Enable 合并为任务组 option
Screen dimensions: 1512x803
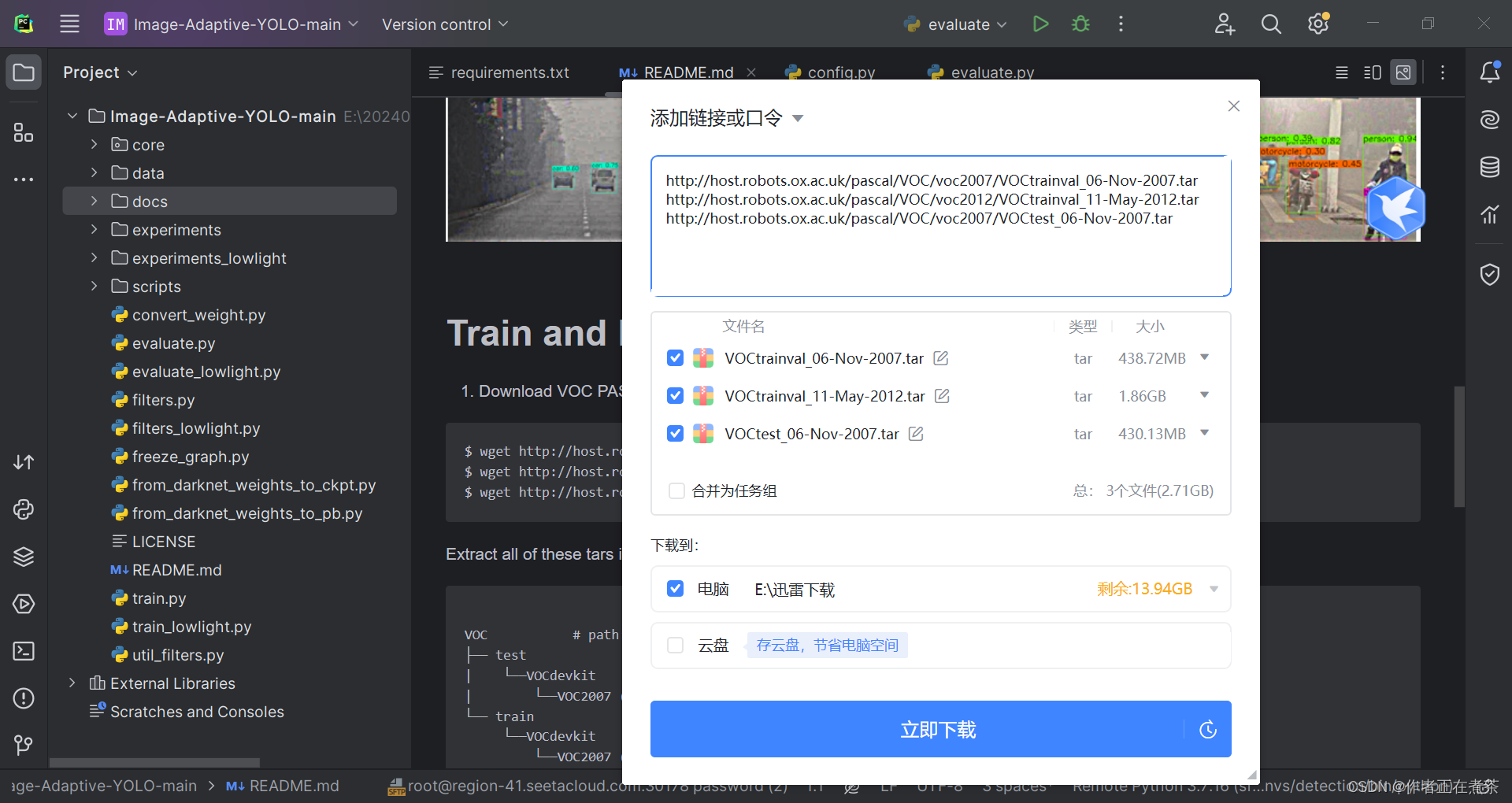(676, 490)
